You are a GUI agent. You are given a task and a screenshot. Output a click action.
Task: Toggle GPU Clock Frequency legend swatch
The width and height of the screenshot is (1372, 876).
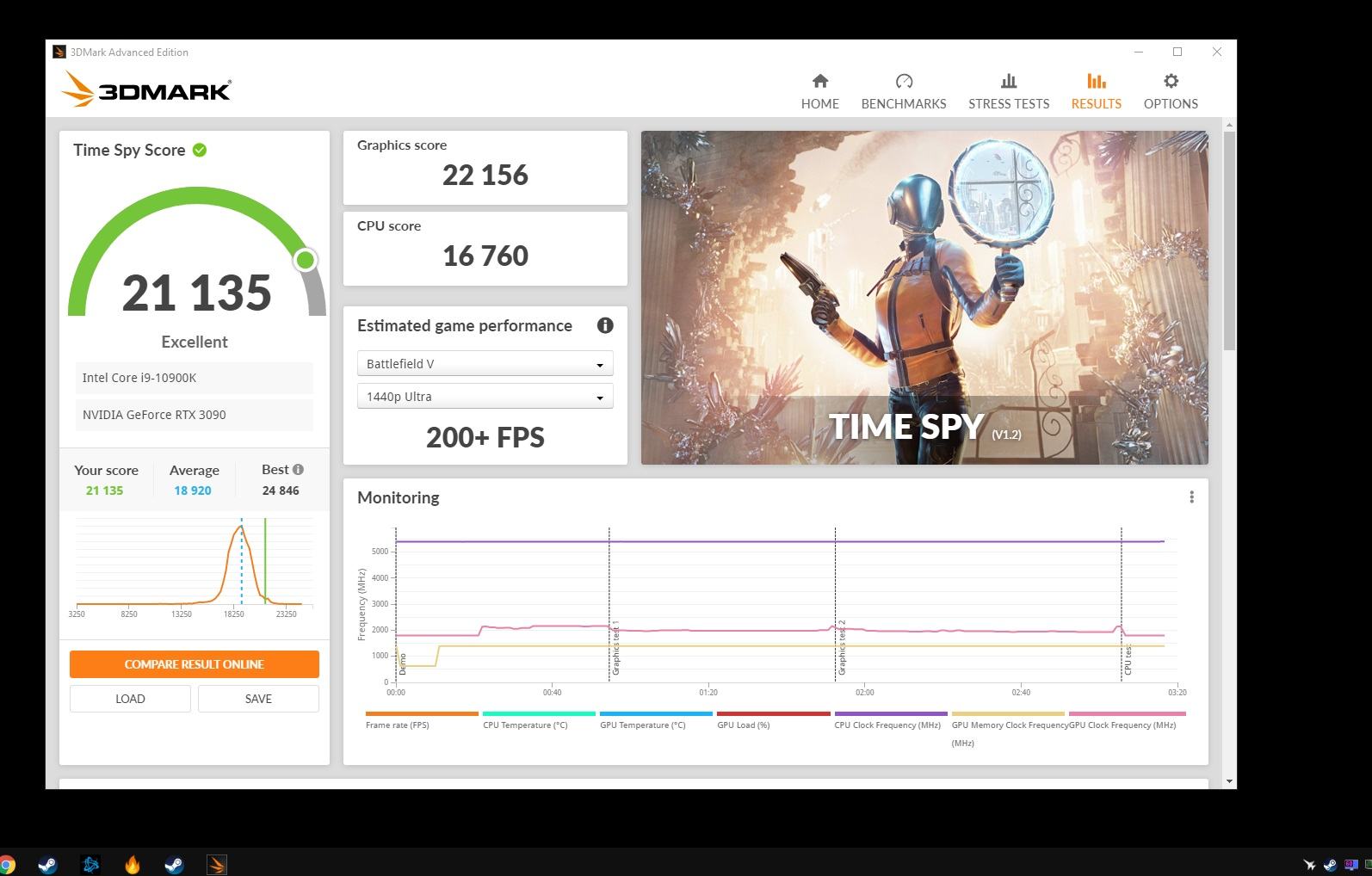coord(1127,713)
